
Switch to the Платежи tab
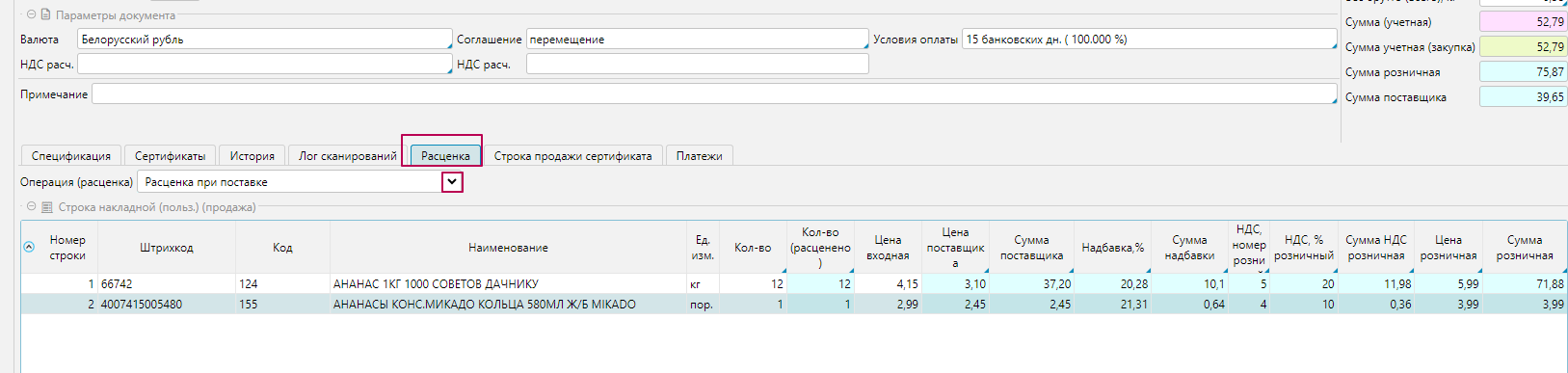[699, 155]
